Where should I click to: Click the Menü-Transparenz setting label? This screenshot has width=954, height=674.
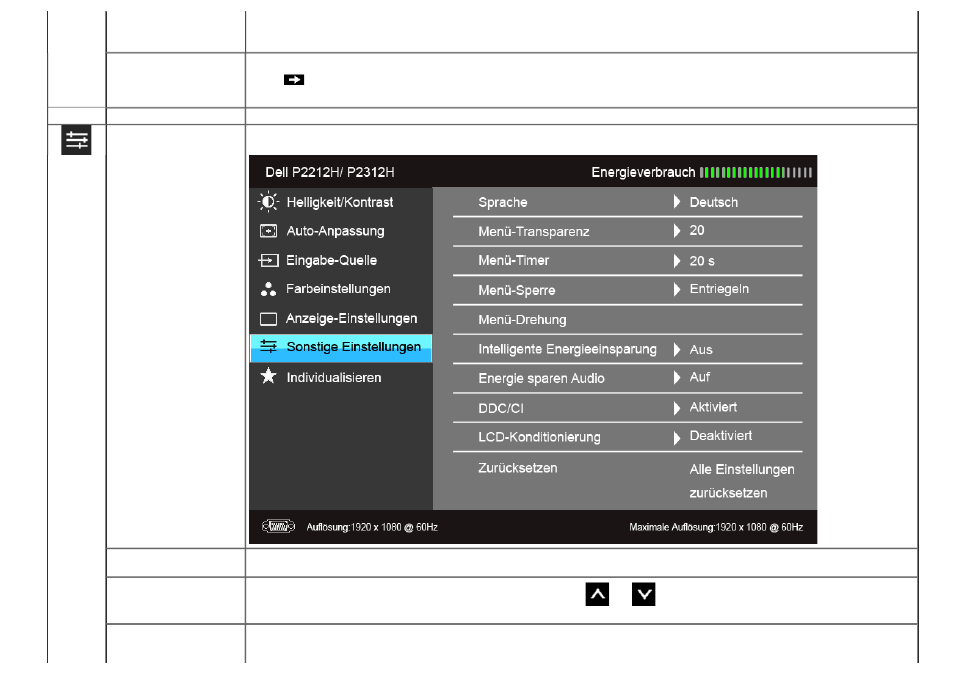[534, 231]
